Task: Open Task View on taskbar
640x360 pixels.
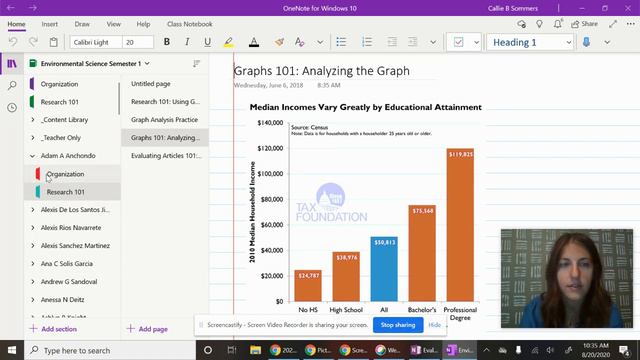Action: pos(232,350)
